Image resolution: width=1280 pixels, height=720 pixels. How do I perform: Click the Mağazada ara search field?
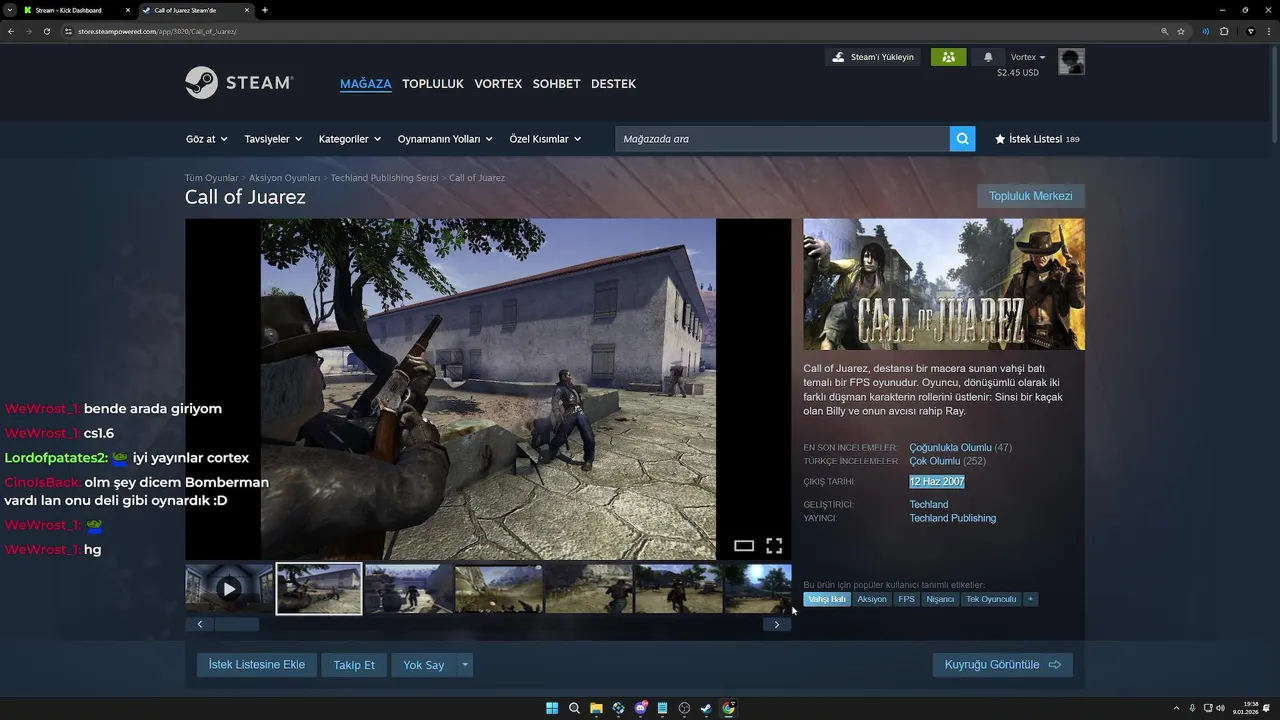pyautogui.click(x=782, y=139)
